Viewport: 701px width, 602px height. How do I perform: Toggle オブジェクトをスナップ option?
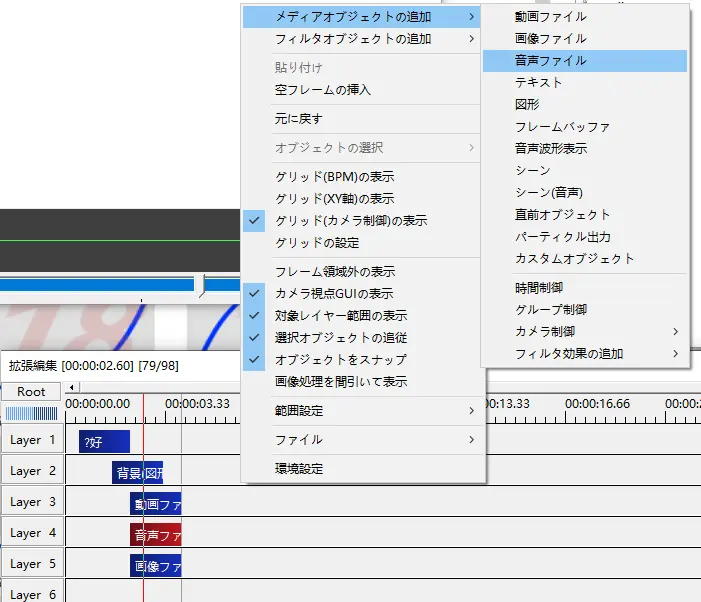pyautogui.click(x=339, y=360)
